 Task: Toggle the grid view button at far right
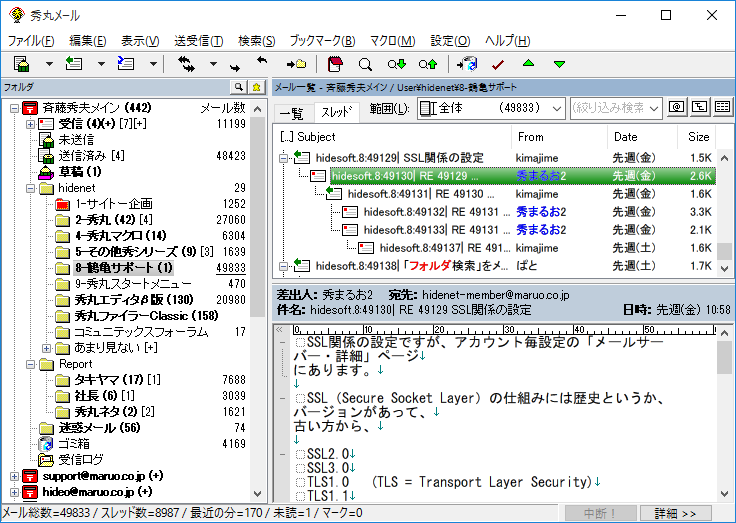[722, 108]
